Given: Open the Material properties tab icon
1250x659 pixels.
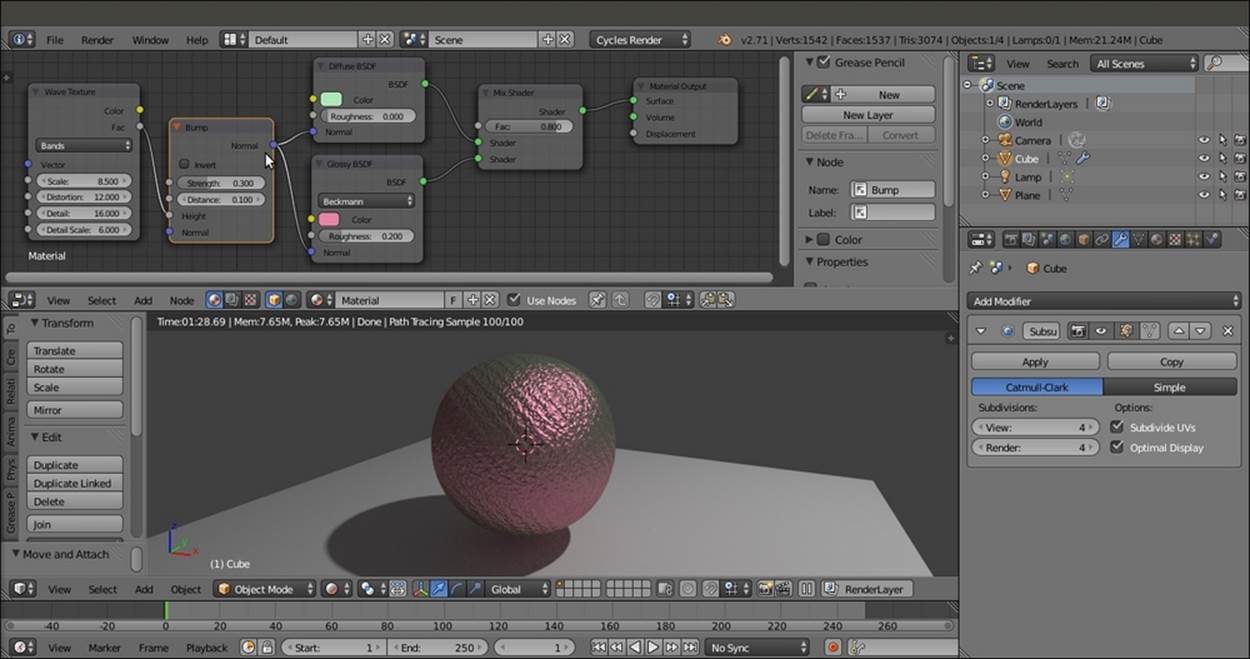Looking at the screenshot, I should point(1157,240).
